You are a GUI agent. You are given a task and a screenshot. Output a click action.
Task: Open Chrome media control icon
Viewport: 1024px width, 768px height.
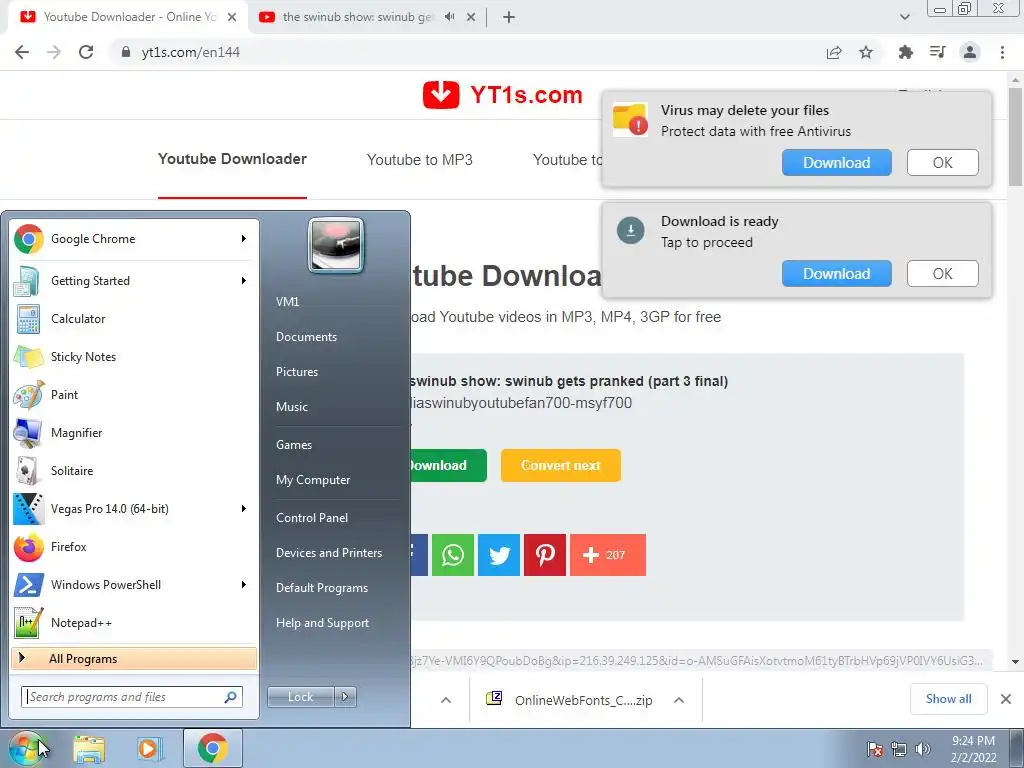click(x=937, y=52)
